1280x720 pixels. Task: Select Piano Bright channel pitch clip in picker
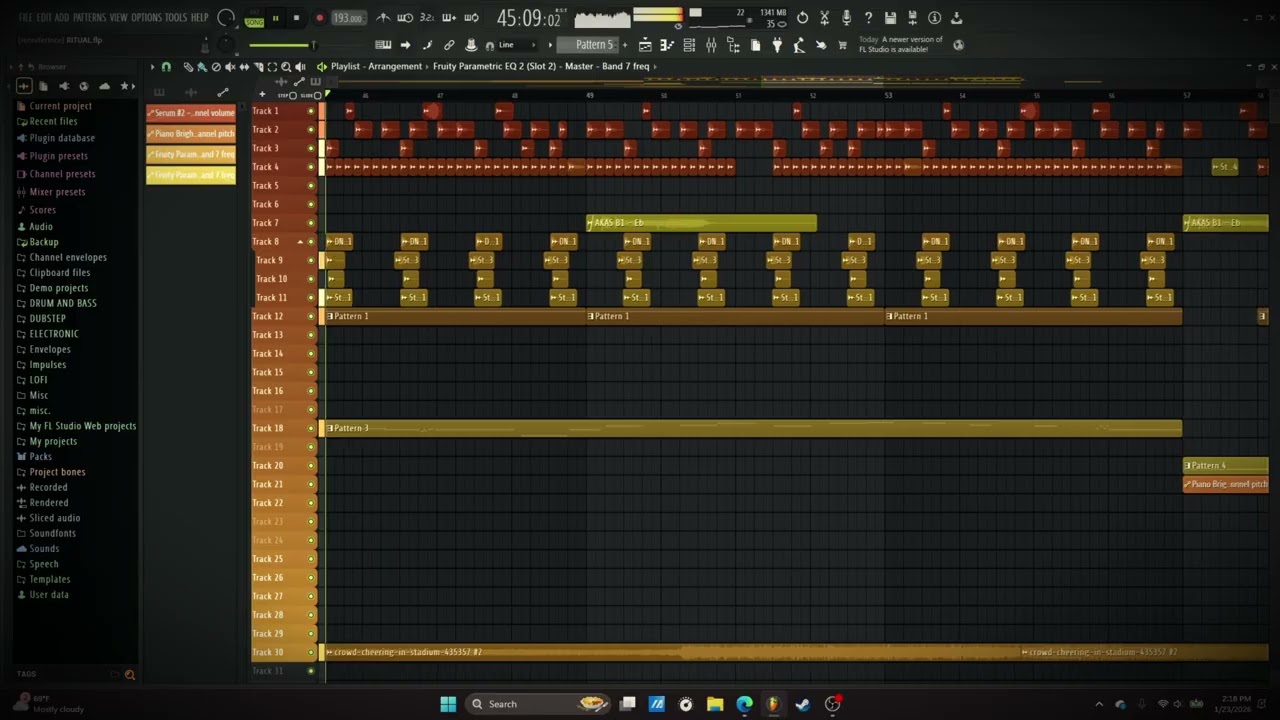point(191,133)
